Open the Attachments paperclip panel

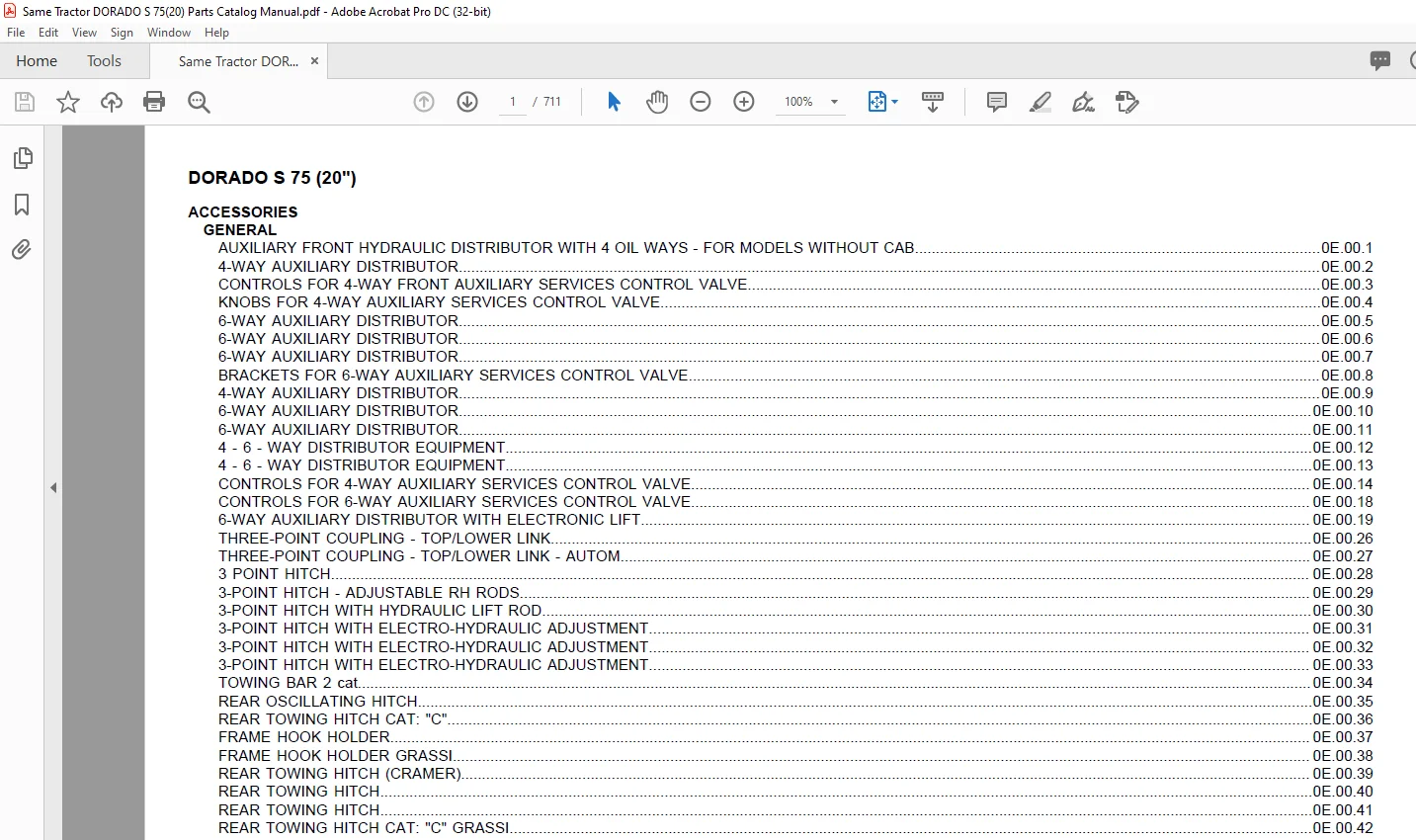pyautogui.click(x=22, y=250)
